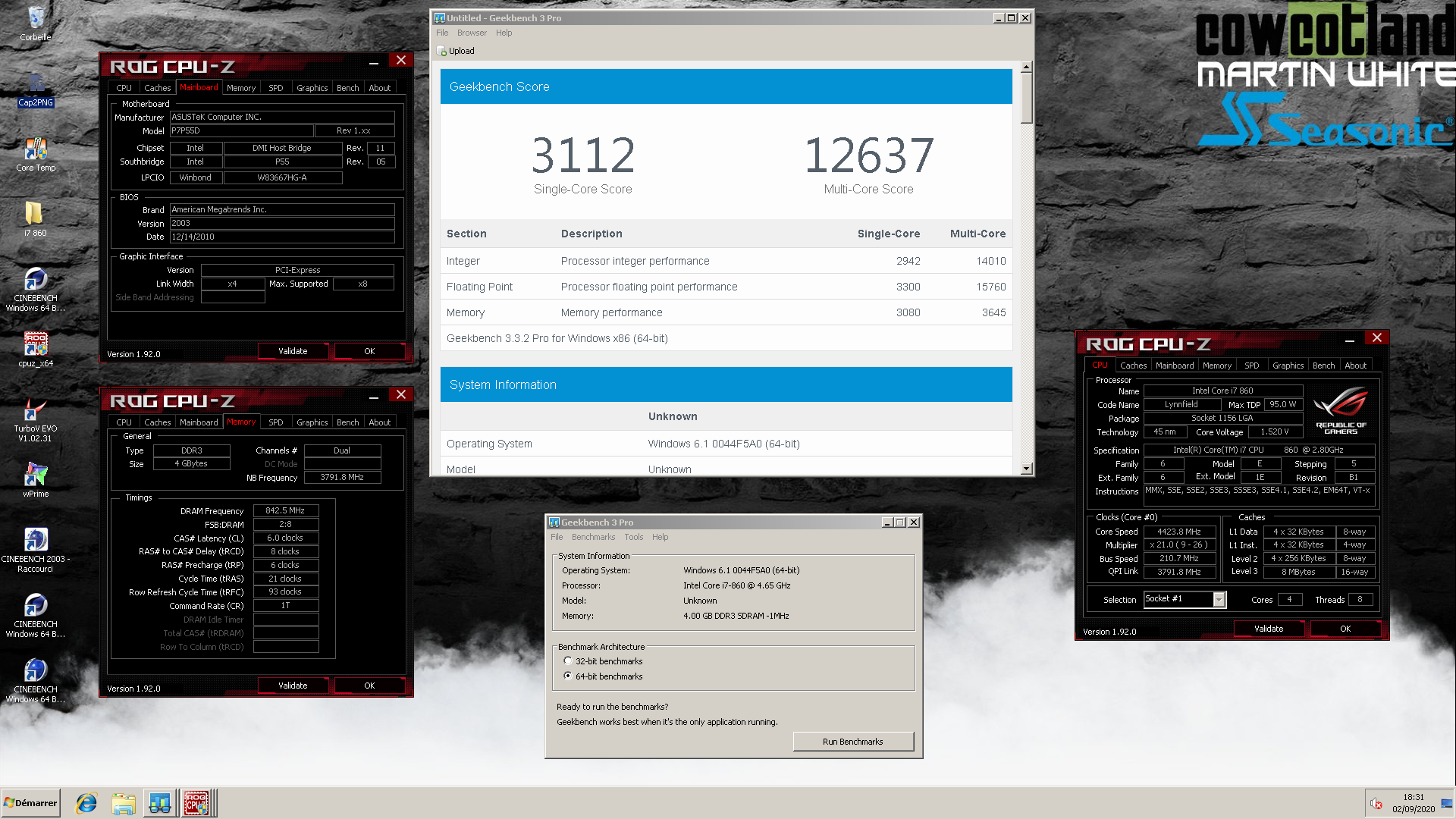Click DRAM Frequency 842.5 MHz value
Image resolution: width=1456 pixels, height=819 pixels.
[286, 511]
